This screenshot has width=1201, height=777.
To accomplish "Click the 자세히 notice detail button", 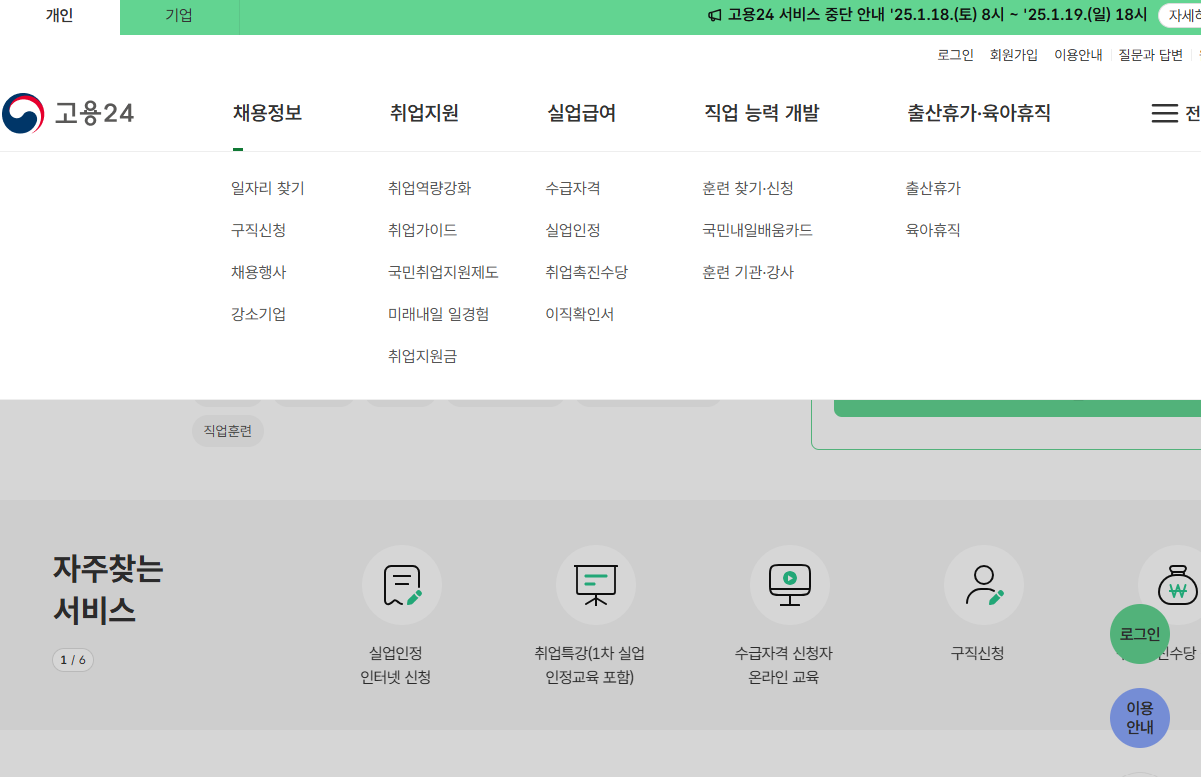I will tap(1184, 16).
